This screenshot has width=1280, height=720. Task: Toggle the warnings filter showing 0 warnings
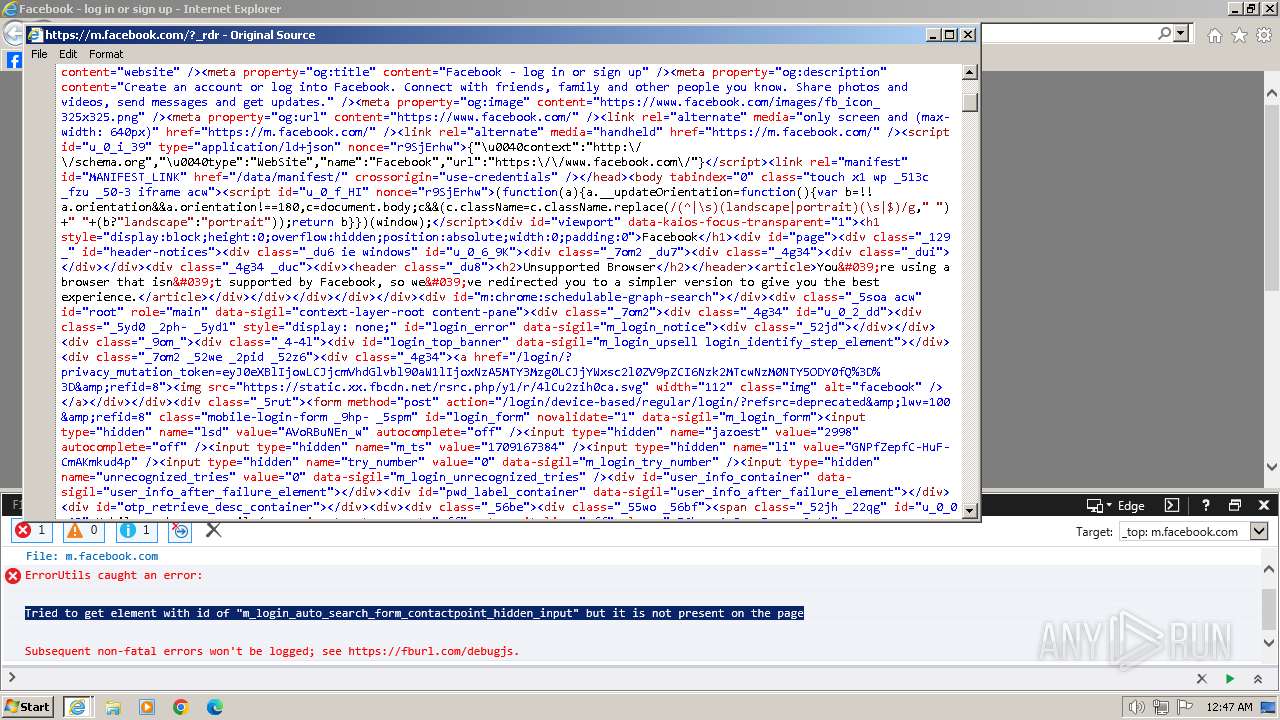click(82, 530)
